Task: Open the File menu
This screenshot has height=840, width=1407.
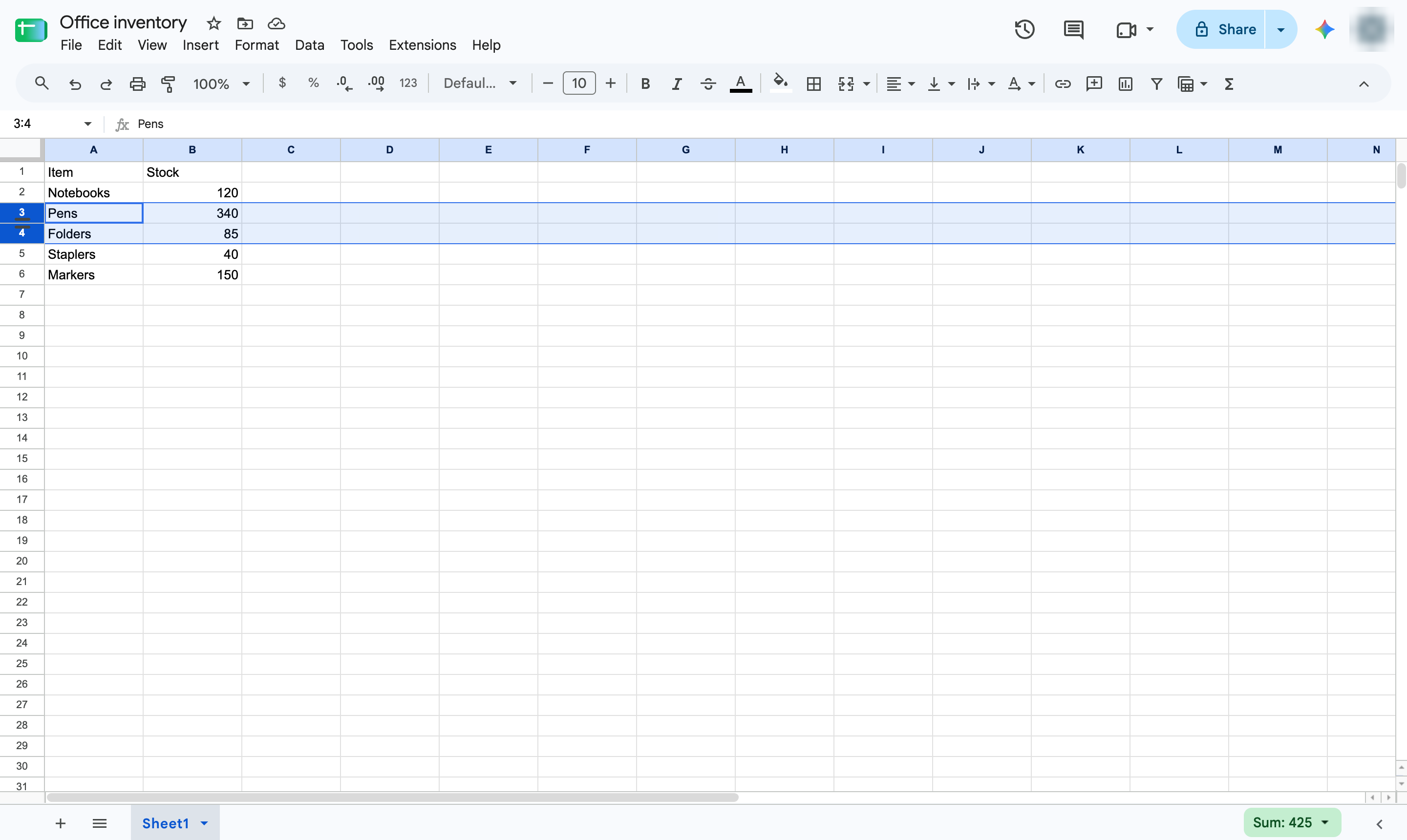Action: tap(71, 45)
